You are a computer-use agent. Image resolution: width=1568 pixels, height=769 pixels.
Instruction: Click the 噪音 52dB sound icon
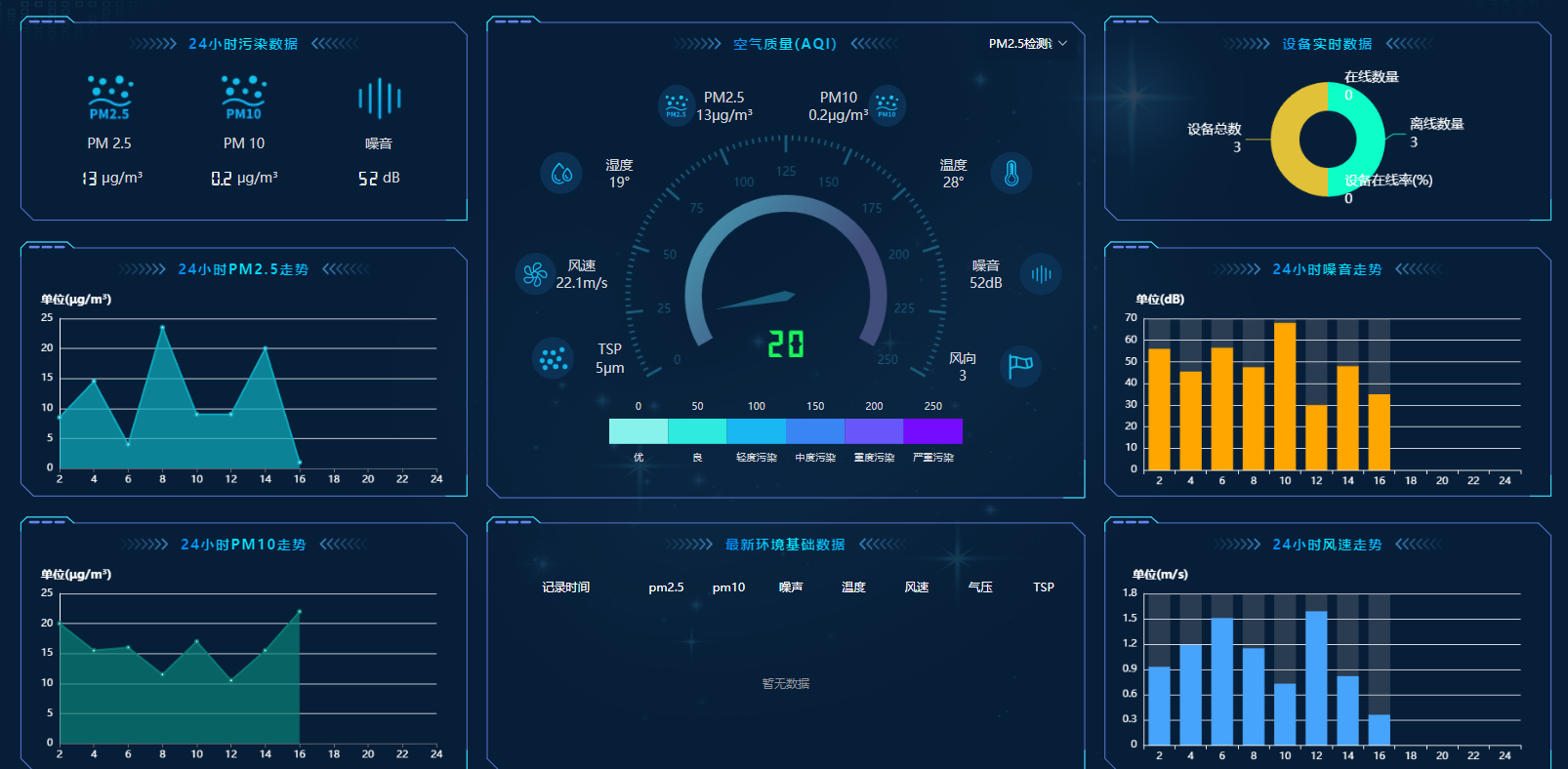tap(1041, 273)
